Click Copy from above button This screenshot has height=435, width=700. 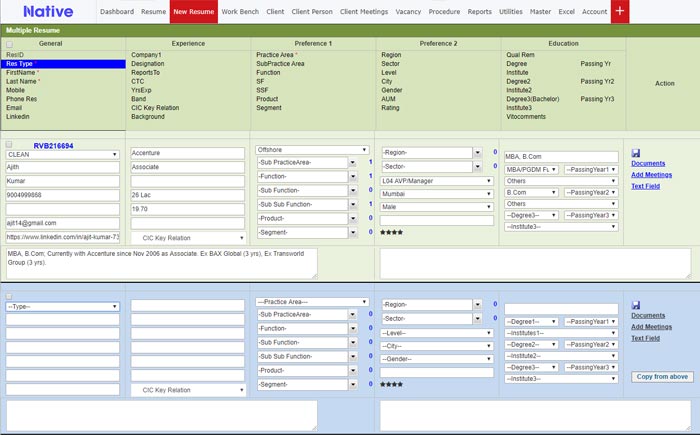(x=662, y=377)
